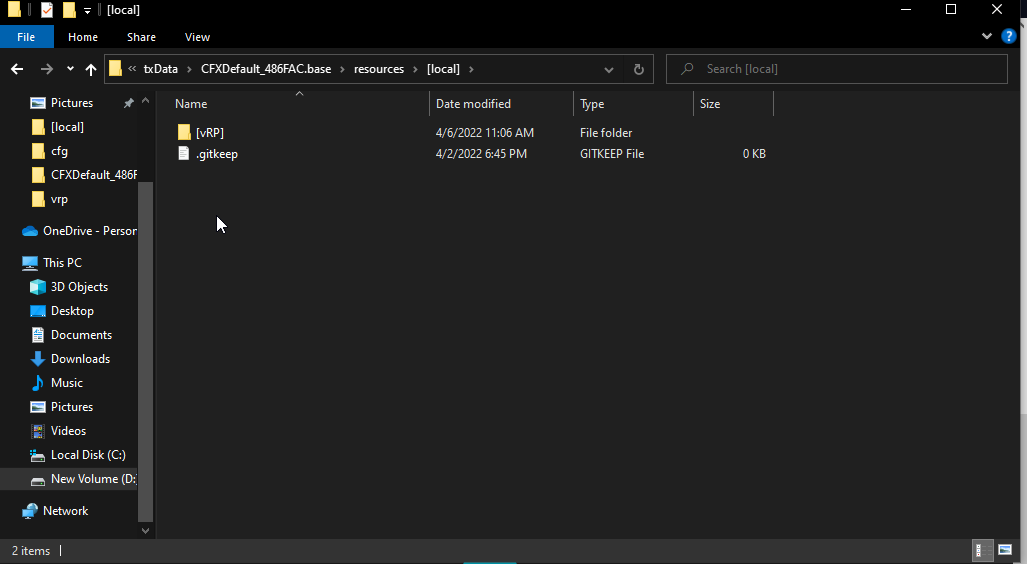Refresh the [local] folder view
Image resolution: width=1027 pixels, height=564 pixels.
[639, 69]
